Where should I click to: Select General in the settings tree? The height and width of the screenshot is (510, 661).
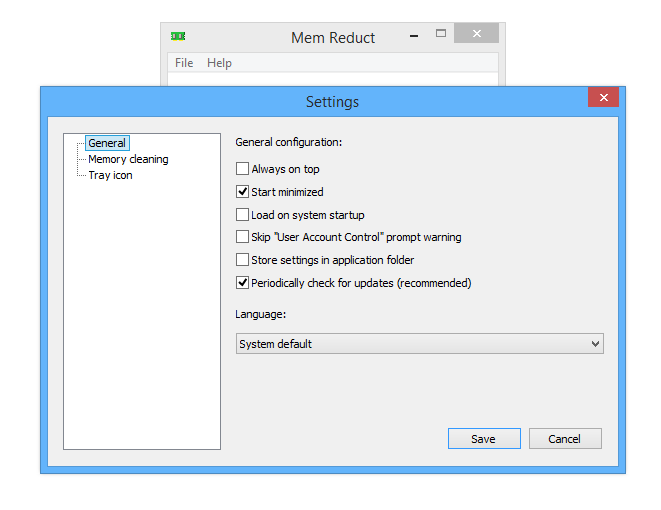[107, 143]
